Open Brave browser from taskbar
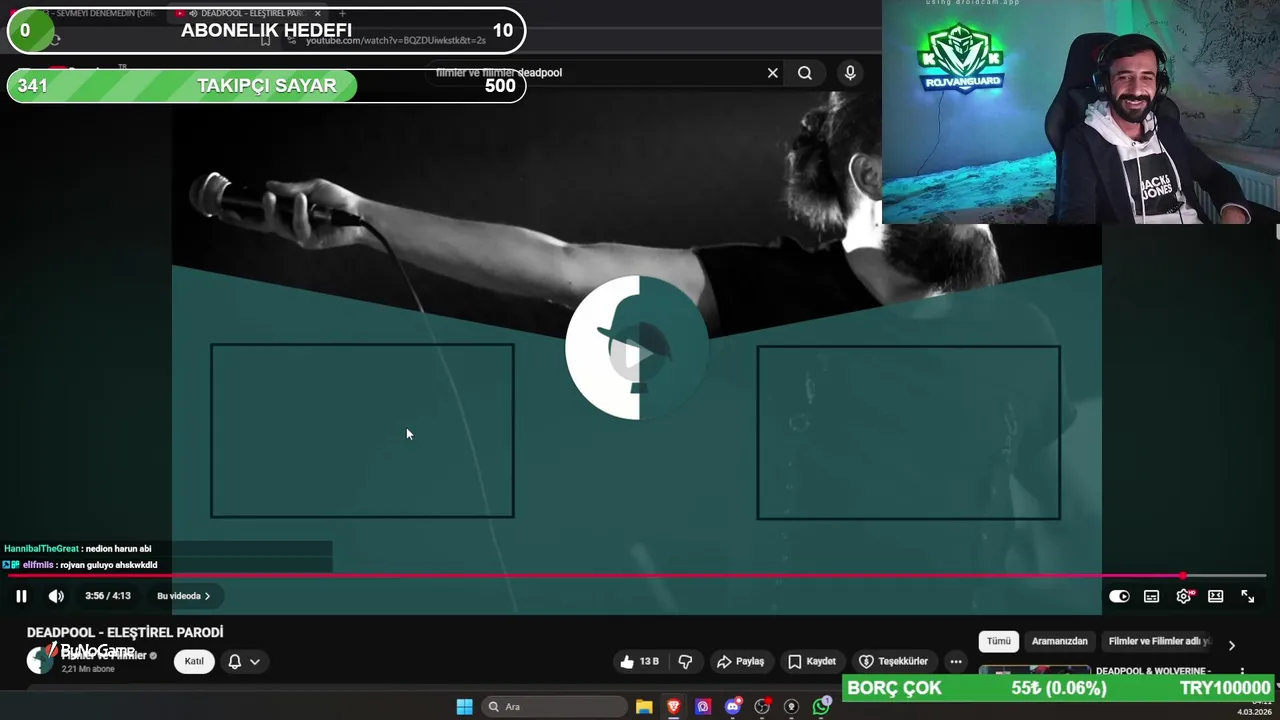 (674, 707)
